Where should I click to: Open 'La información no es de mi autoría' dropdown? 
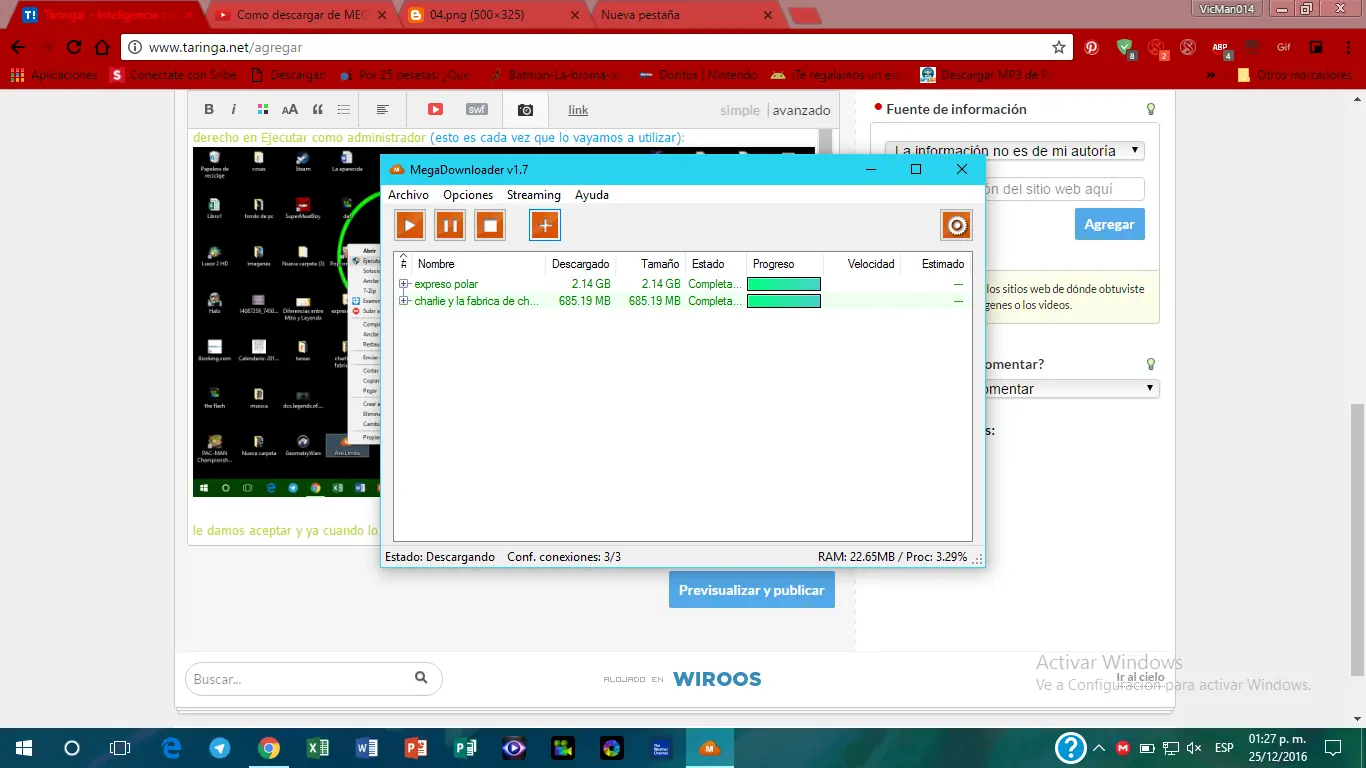click(x=1015, y=151)
